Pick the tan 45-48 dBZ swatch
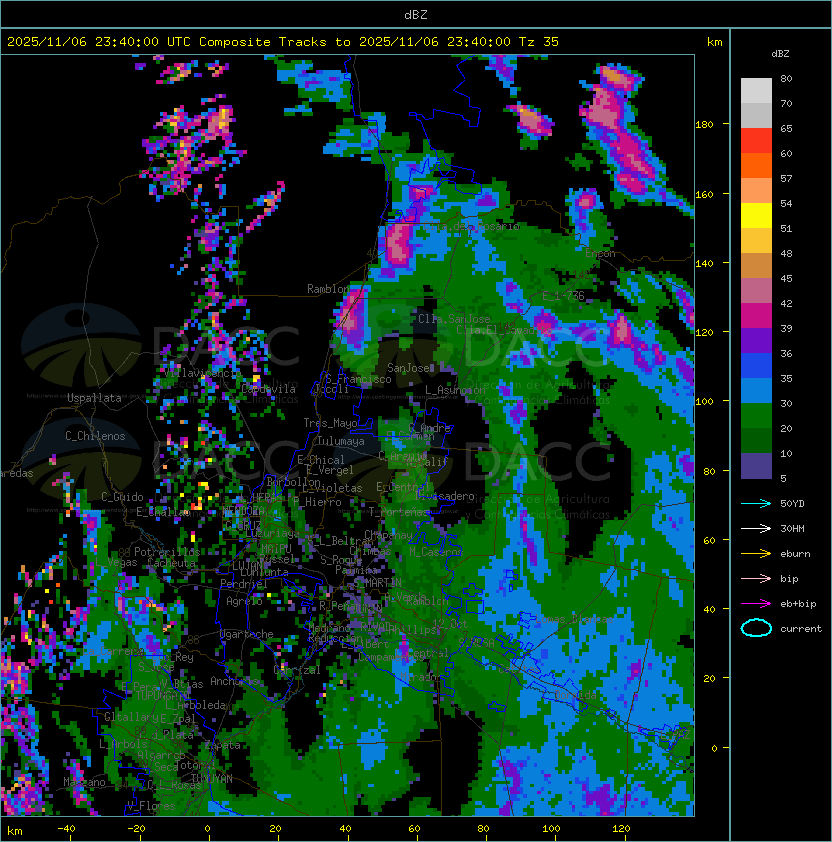Image resolution: width=832 pixels, height=842 pixels. [756, 265]
